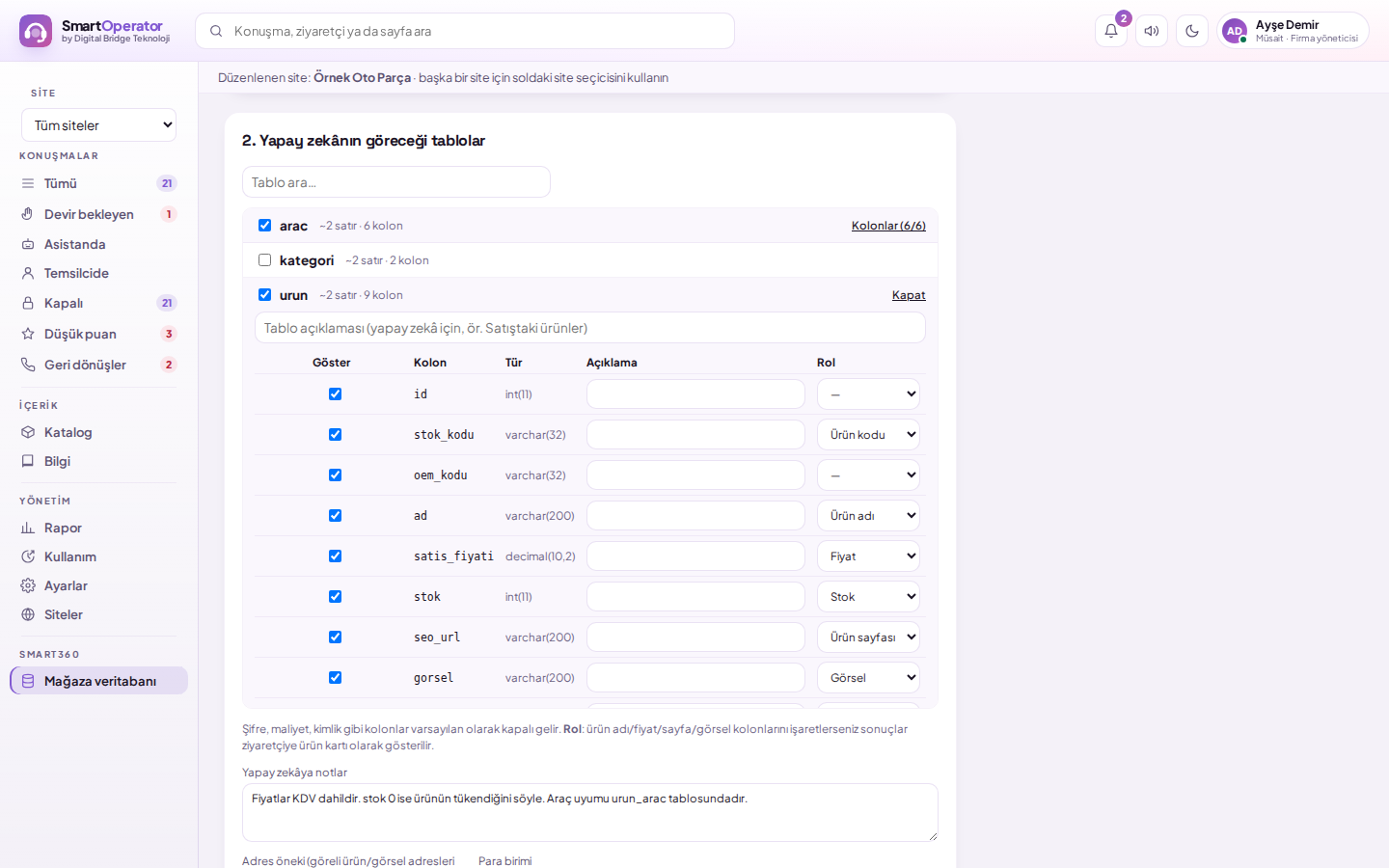The height and width of the screenshot is (868, 1389).
Task: Open the Ayşe Demir profile avatar
Action: pyautogui.click(x=1235, y=31)
